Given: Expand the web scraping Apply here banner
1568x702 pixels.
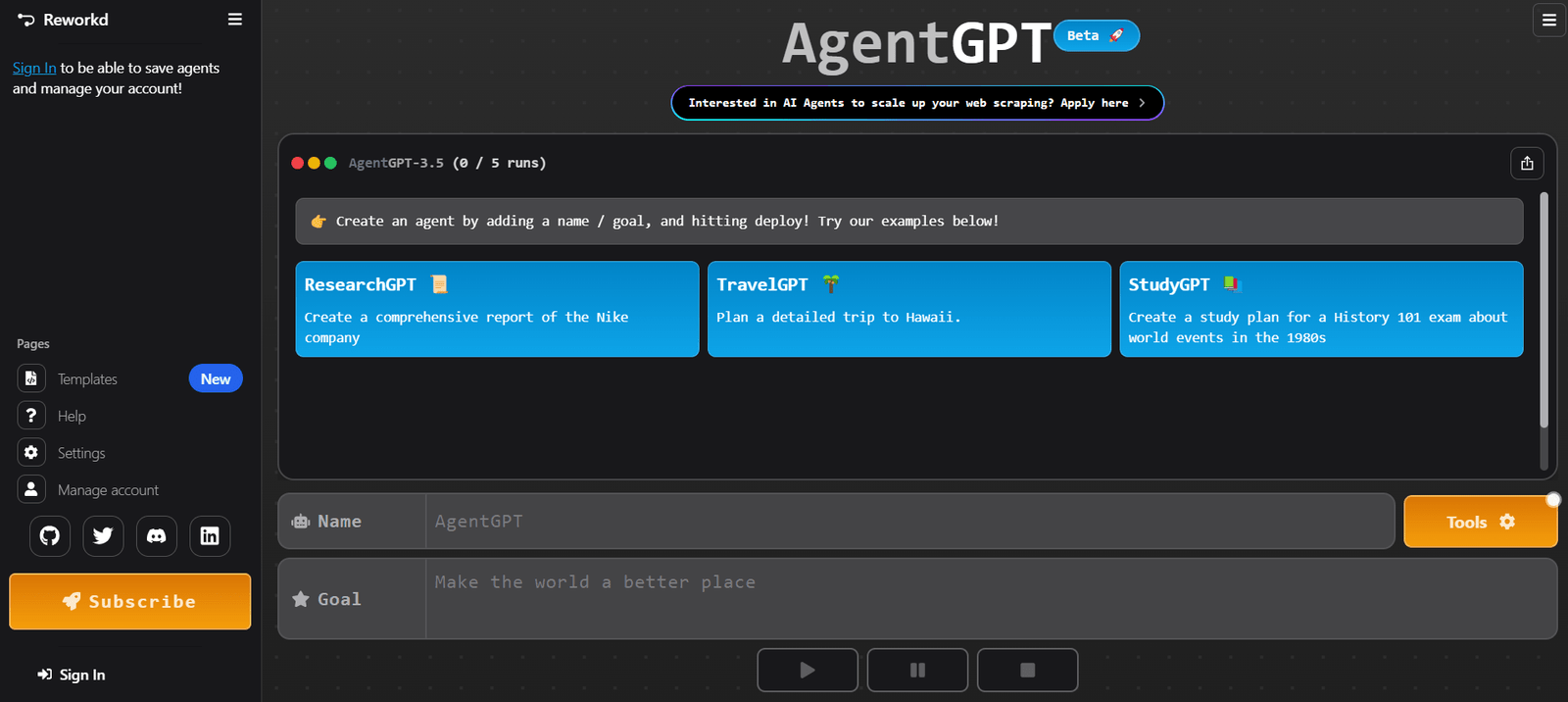Looking at the screenshot, I should 917,103.
